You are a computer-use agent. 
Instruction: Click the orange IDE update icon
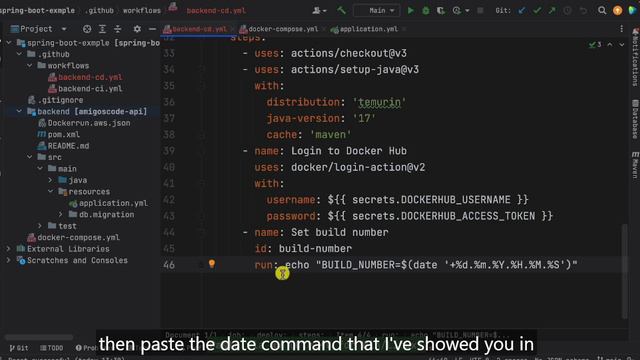click(x=618, y=11)
